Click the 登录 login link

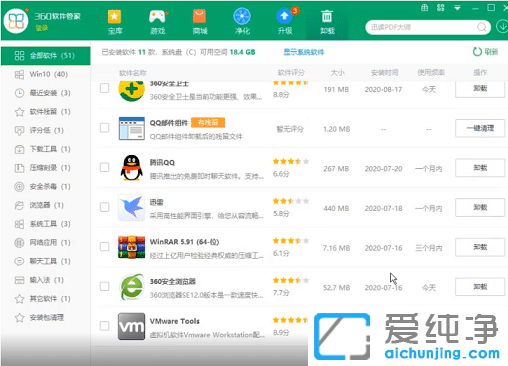(x=42, y=28)
